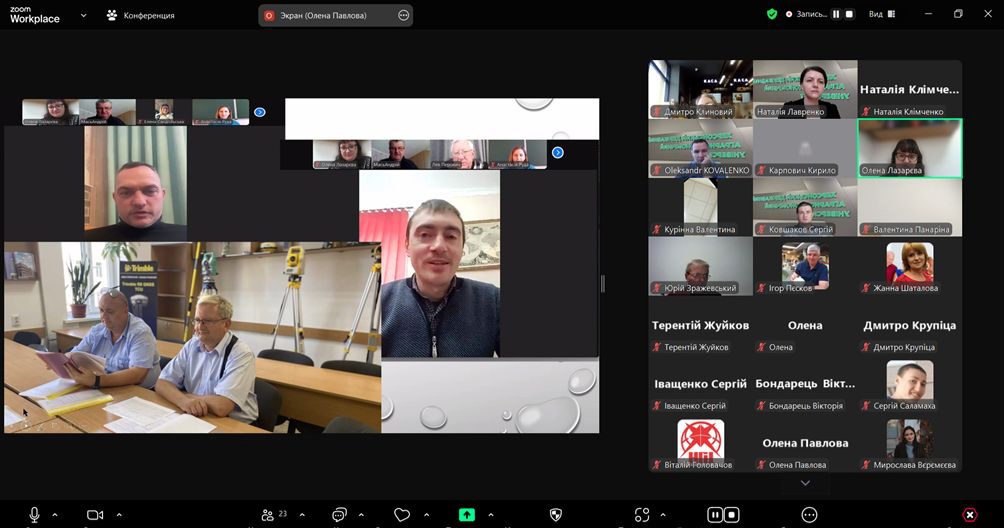The height and width of the screenshot is (528, 1004).
Task: Expand the video options arrow beside camera
Action: pos(119,515)
